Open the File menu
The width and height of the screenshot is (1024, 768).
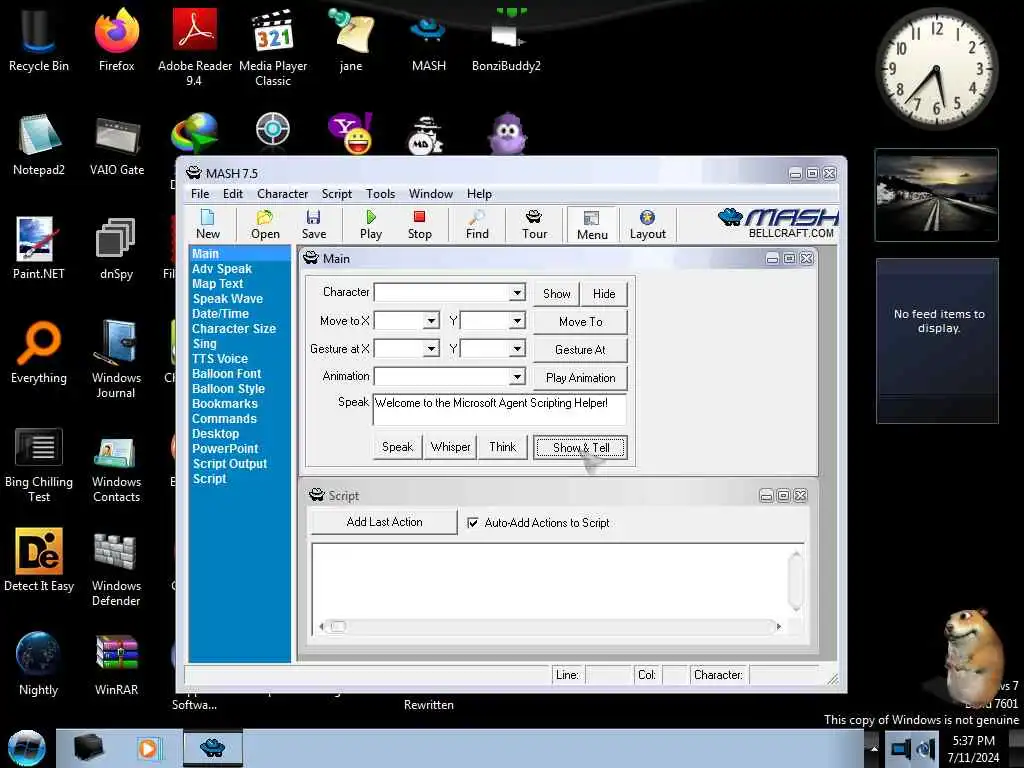pyautogui.click(x=200, y=194)
